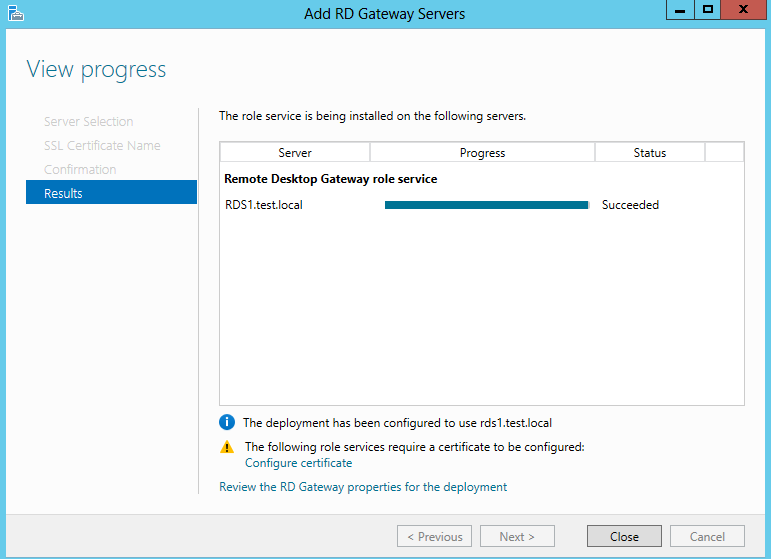Viewport: 771px width, 559px height.
Task: Click the Status column header
Action: (x=650, y=152)
